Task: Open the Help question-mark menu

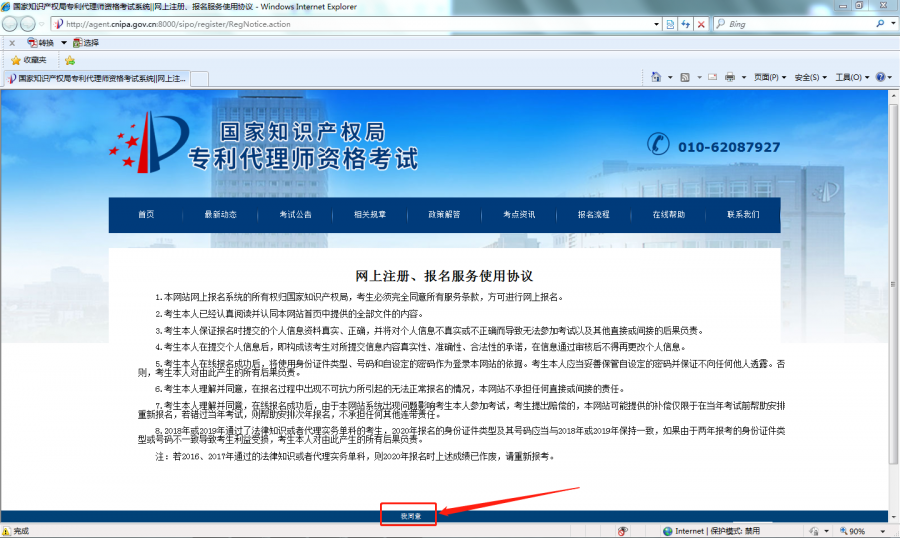Action: 884,77
